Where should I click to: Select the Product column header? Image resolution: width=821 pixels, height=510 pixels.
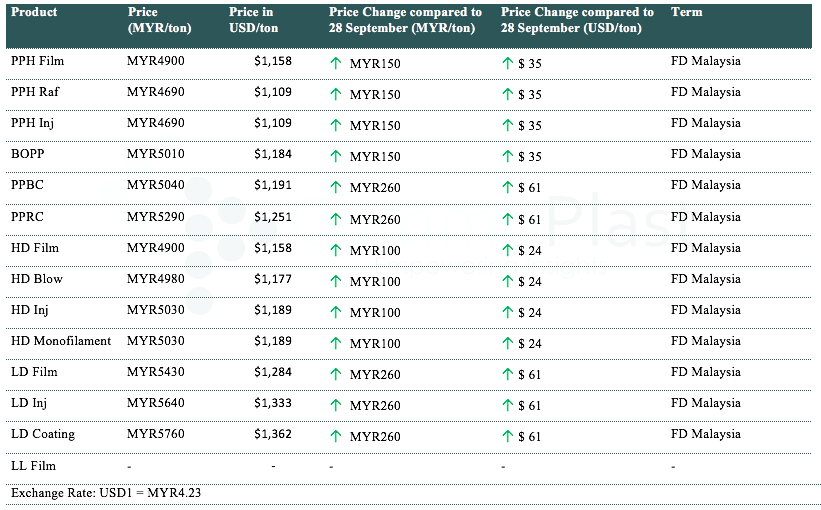click(x=34, y=13)
